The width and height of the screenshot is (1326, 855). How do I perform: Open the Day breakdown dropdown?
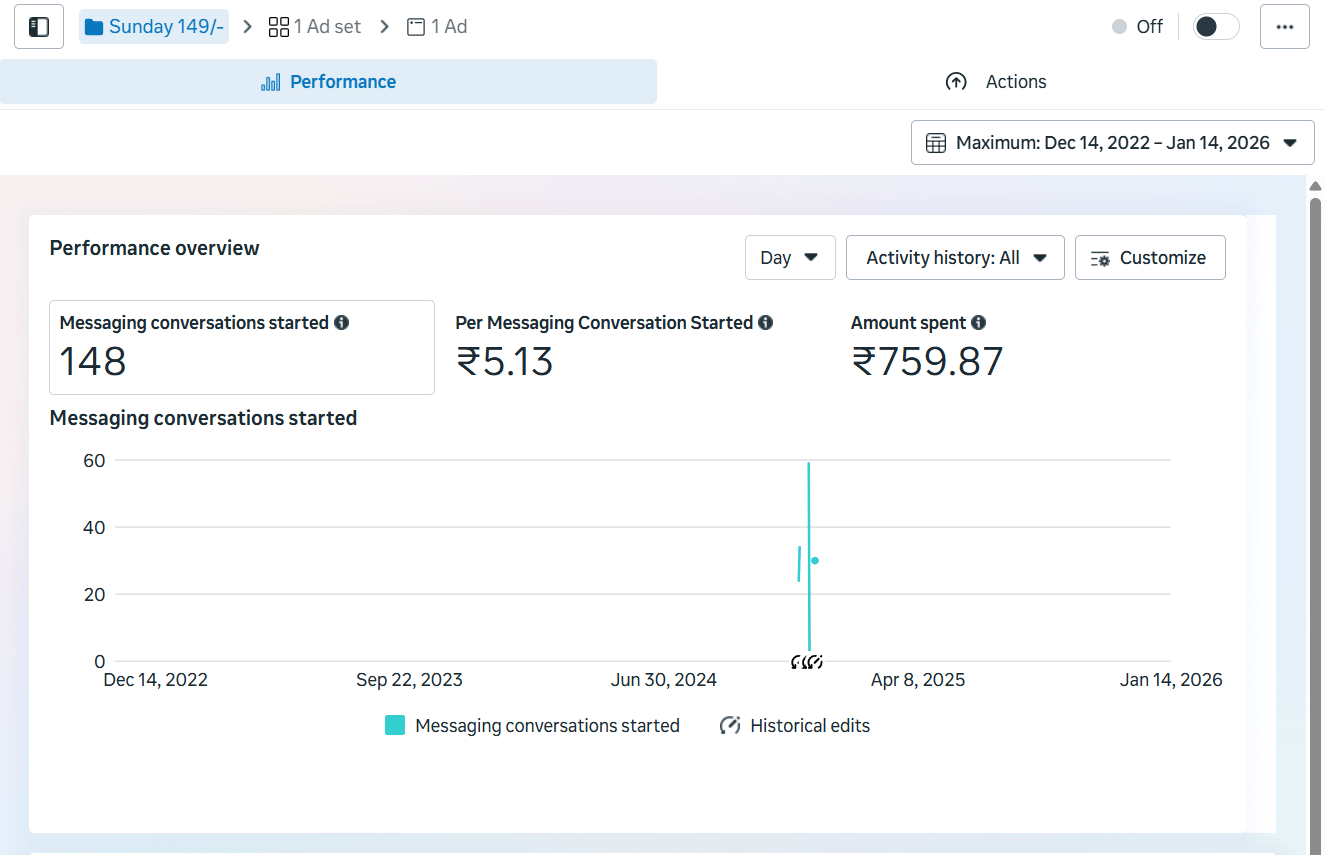pos(789,258)
